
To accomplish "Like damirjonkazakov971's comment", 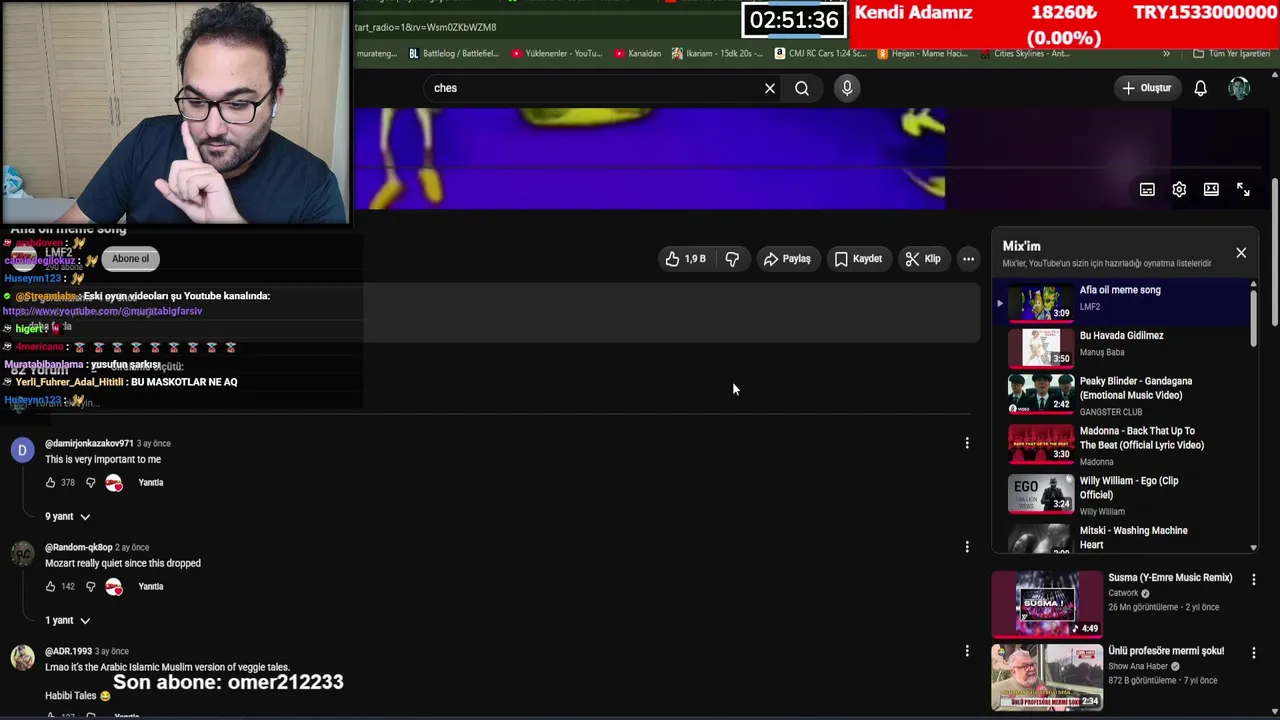I will (x=51, y=483).
